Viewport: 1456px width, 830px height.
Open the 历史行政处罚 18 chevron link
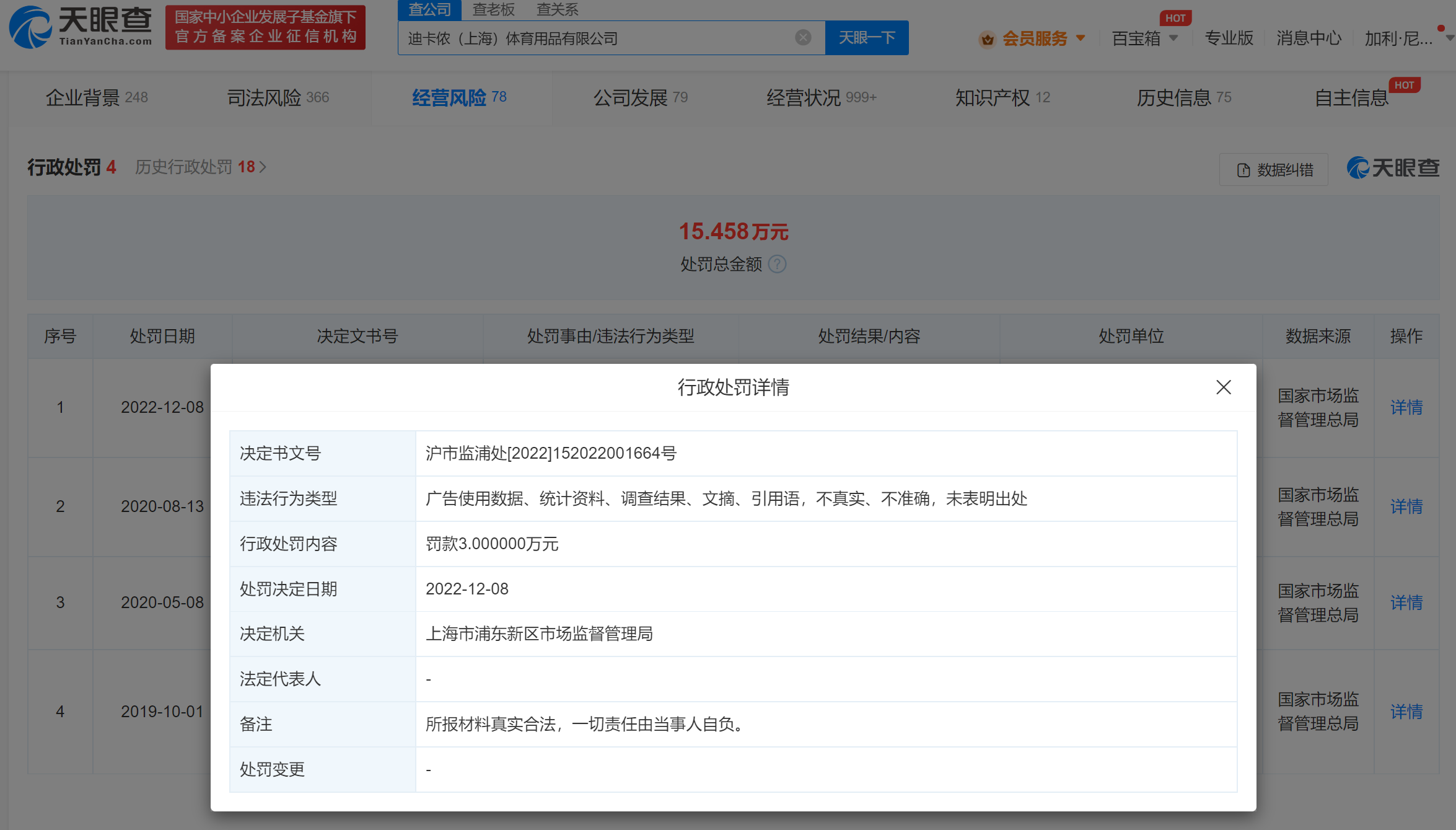263,167
